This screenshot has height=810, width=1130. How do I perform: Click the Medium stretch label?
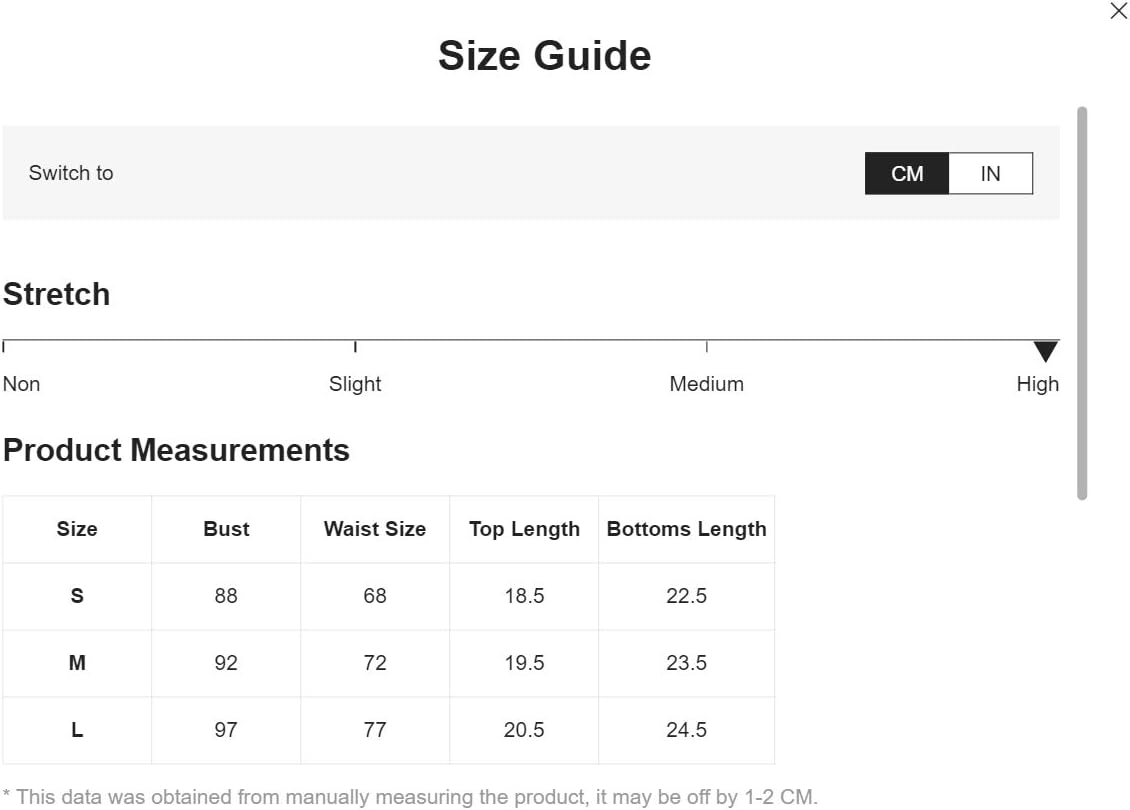[706, 384]
